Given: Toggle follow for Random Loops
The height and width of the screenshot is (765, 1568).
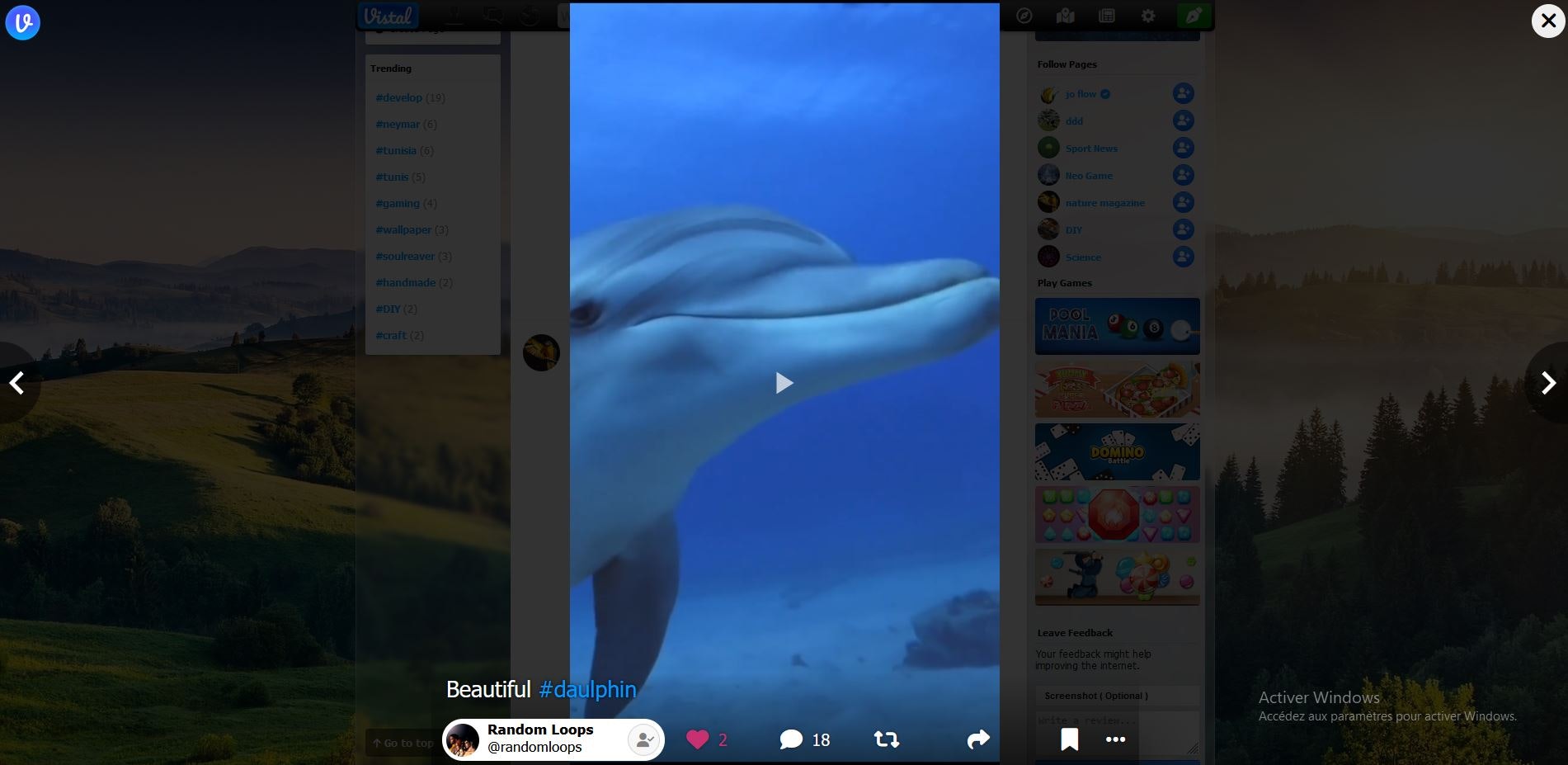Looking at the screenshot, I should coord(644,740).
